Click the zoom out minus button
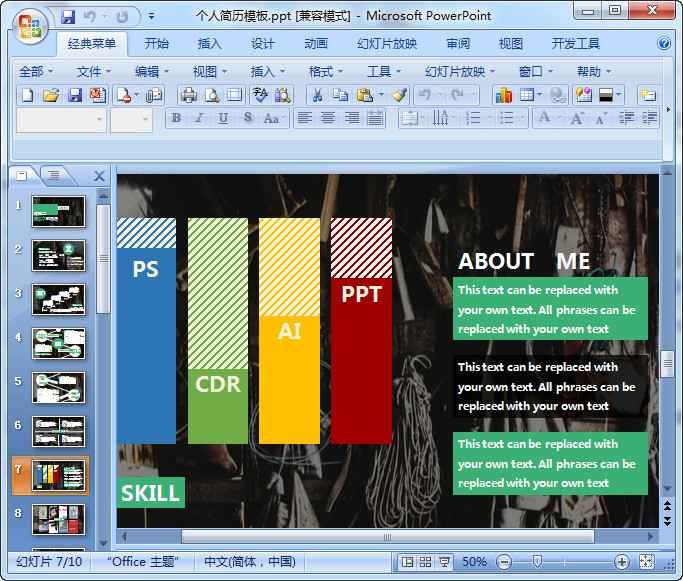Image resolution: width=683 pixels, height=581 pixels. (x=504, y=562)
